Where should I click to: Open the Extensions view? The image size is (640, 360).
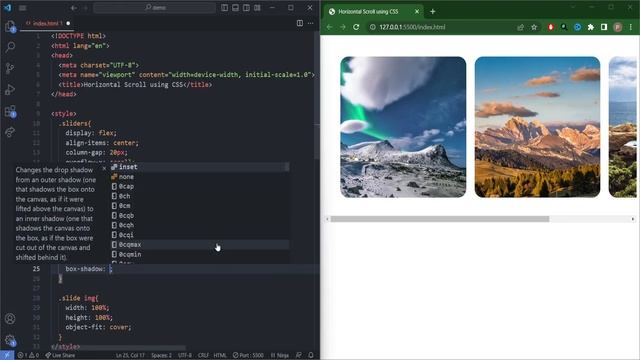[x=10, y=111]
